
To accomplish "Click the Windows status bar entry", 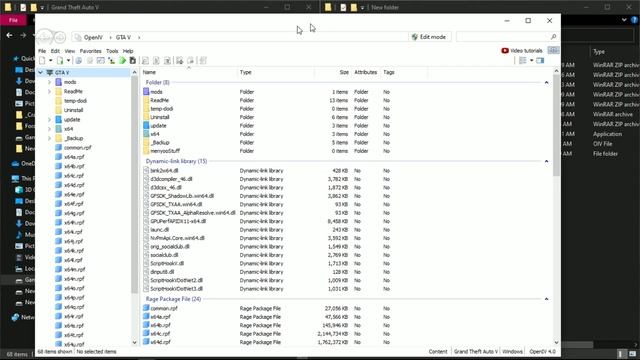I will [x=512, y=352].
